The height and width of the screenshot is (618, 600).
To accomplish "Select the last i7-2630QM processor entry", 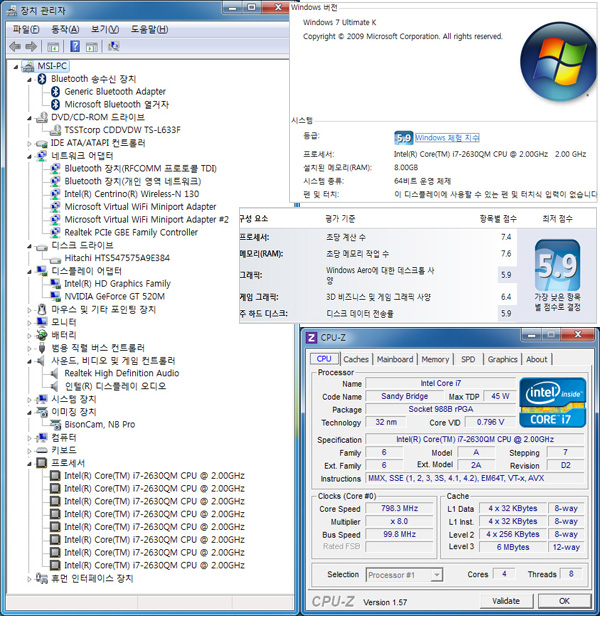I will (x=154, y=565).
